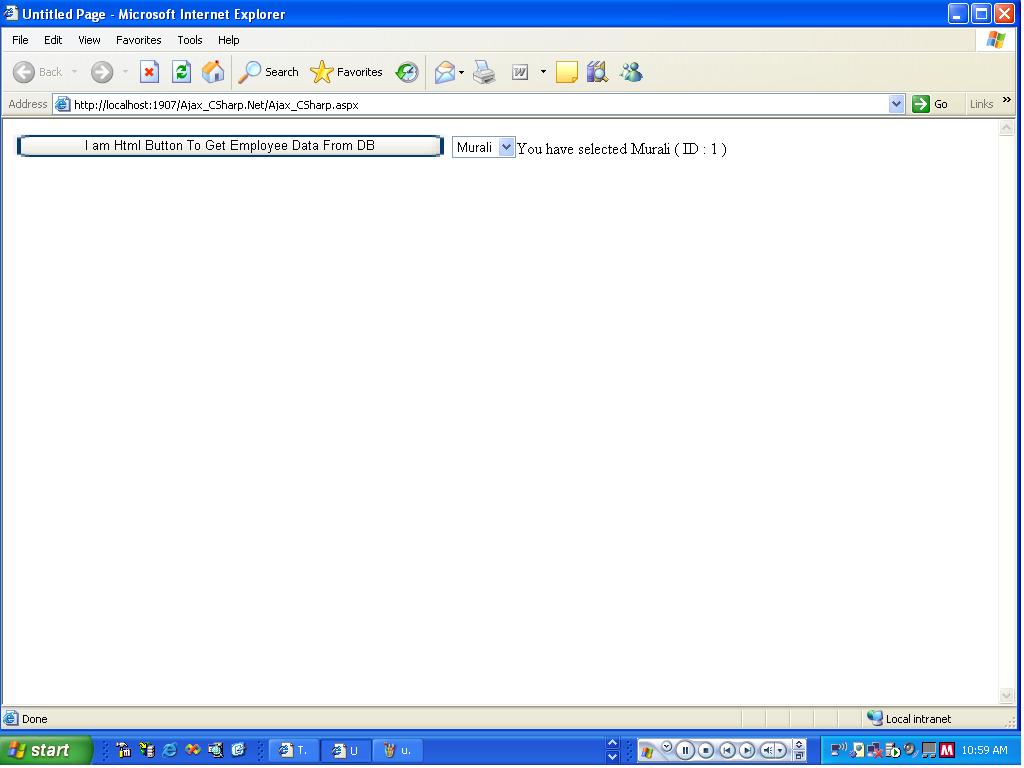
Task: Launch Messenger from the toolbar icon
Action: [x=631, y=72]
